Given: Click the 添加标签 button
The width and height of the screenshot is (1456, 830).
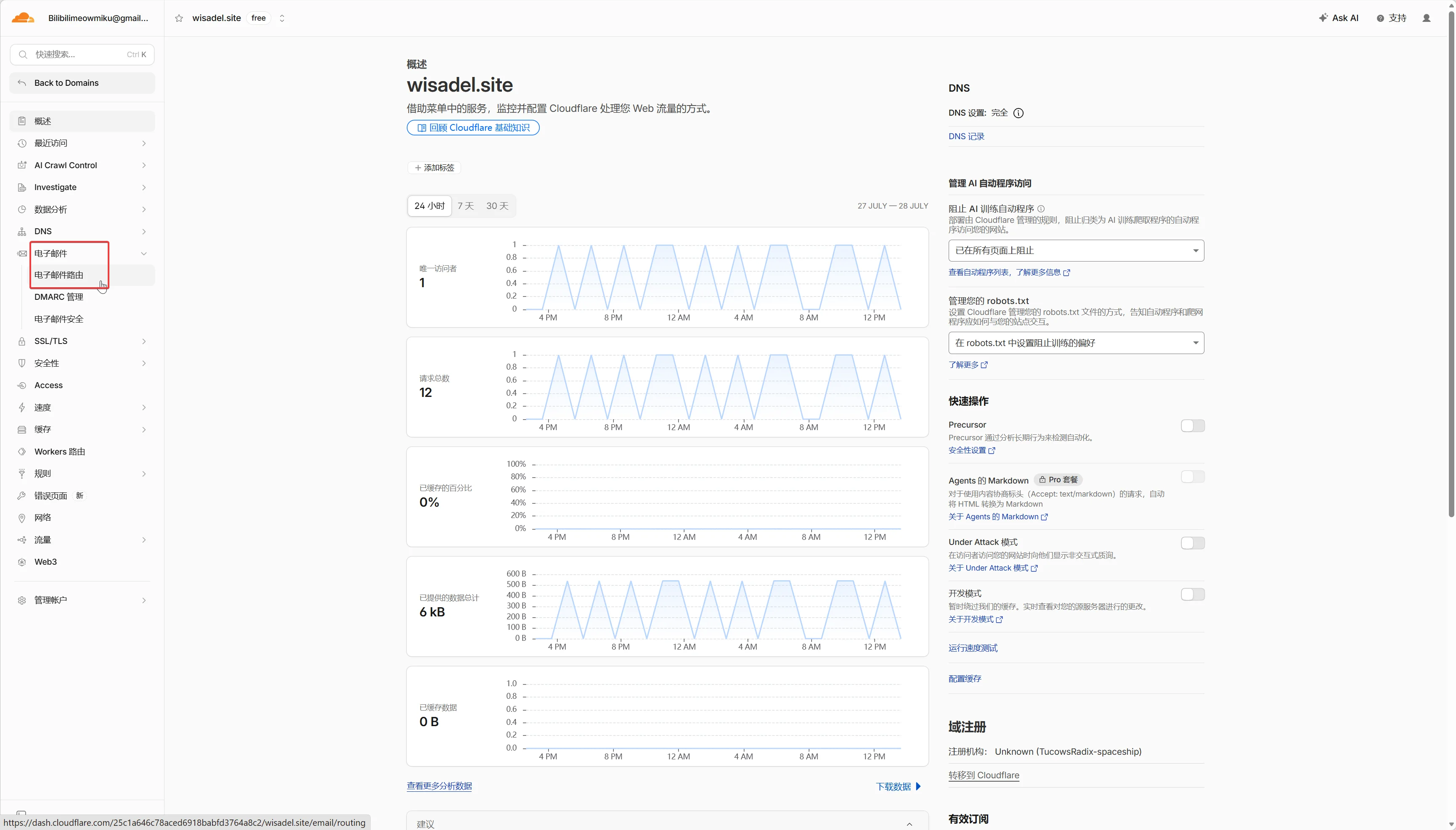Looking at the screenshot, I should (x=434, y=168).
